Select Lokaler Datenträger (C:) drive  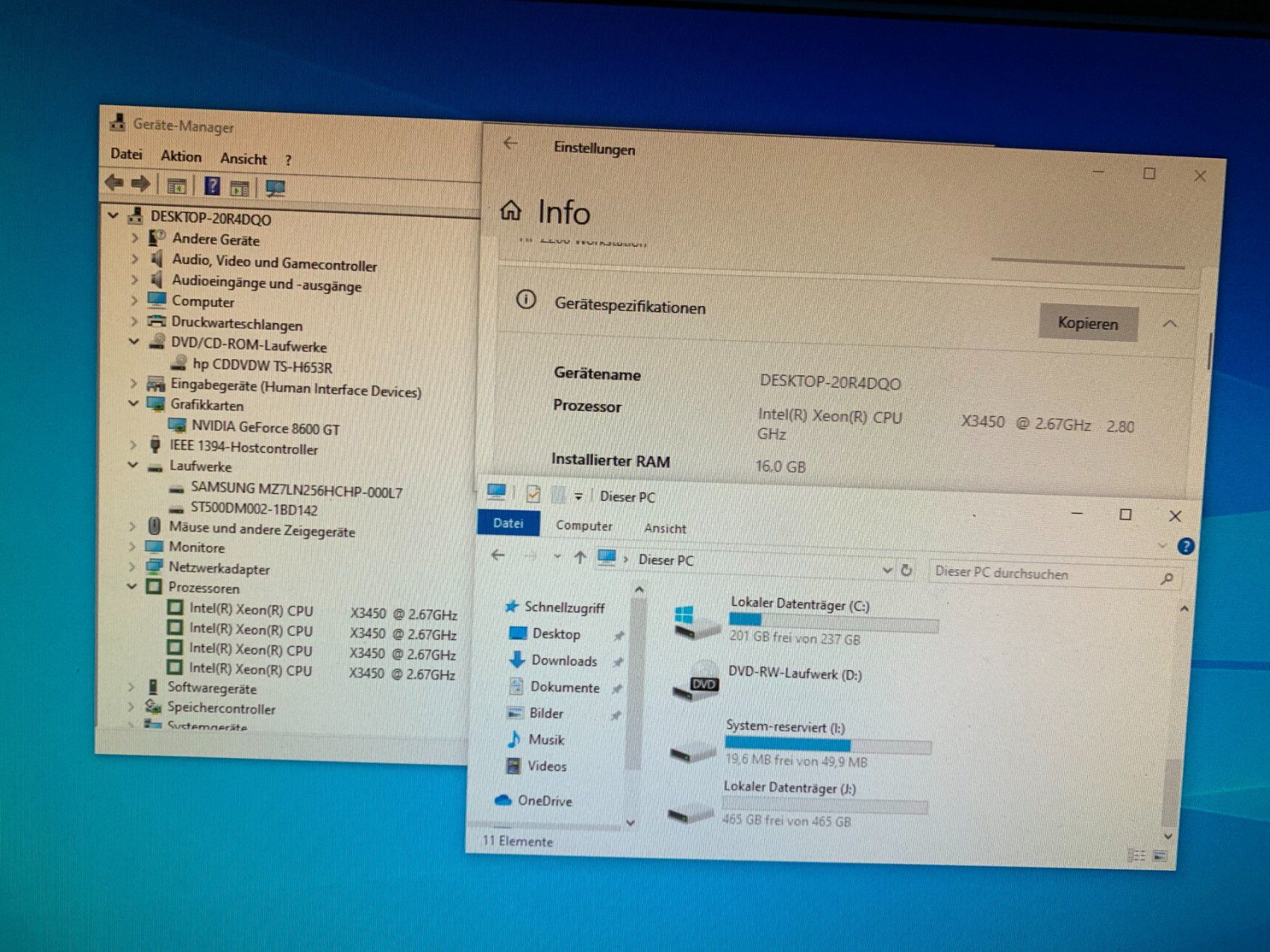[x=804, y=621]
